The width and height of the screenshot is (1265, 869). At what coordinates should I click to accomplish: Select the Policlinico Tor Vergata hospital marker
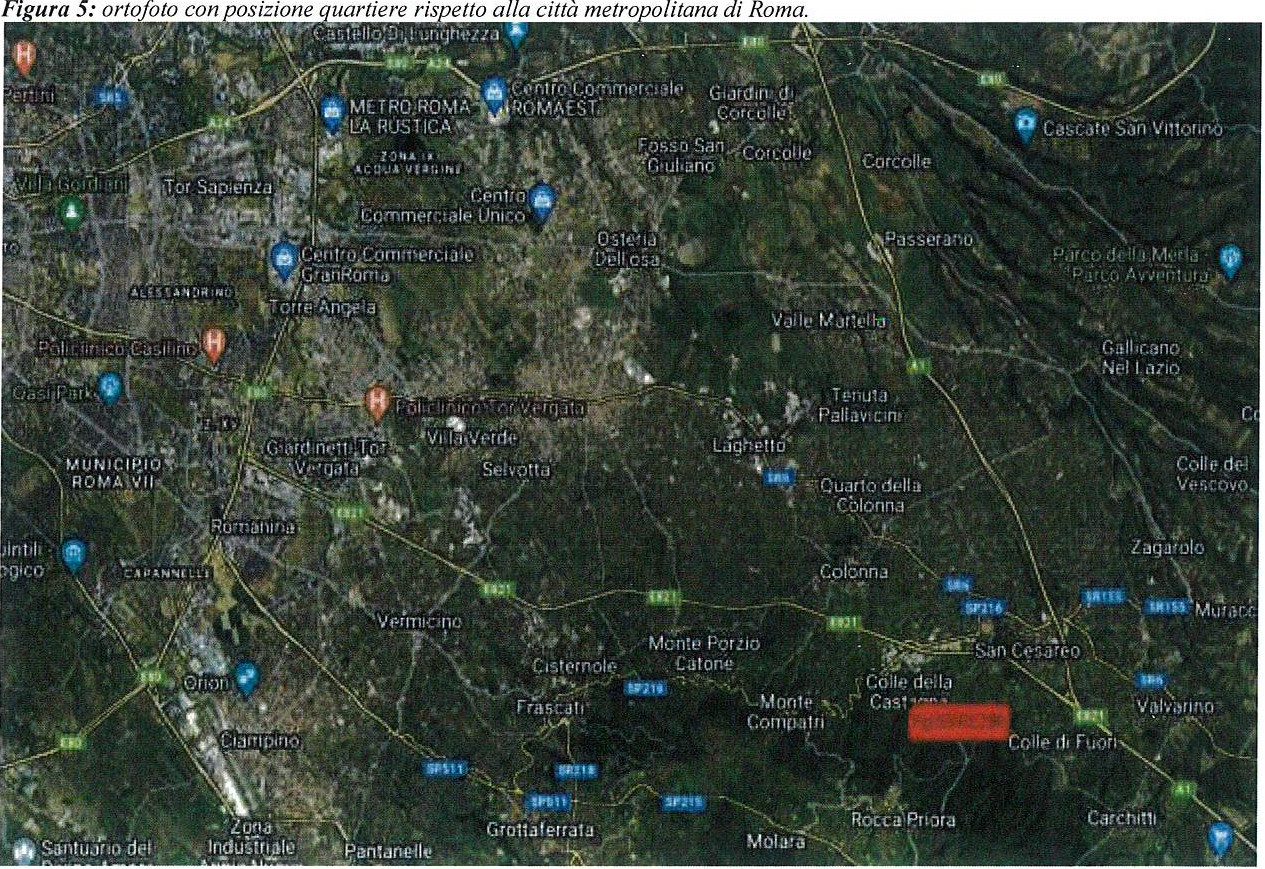(377, 402)
